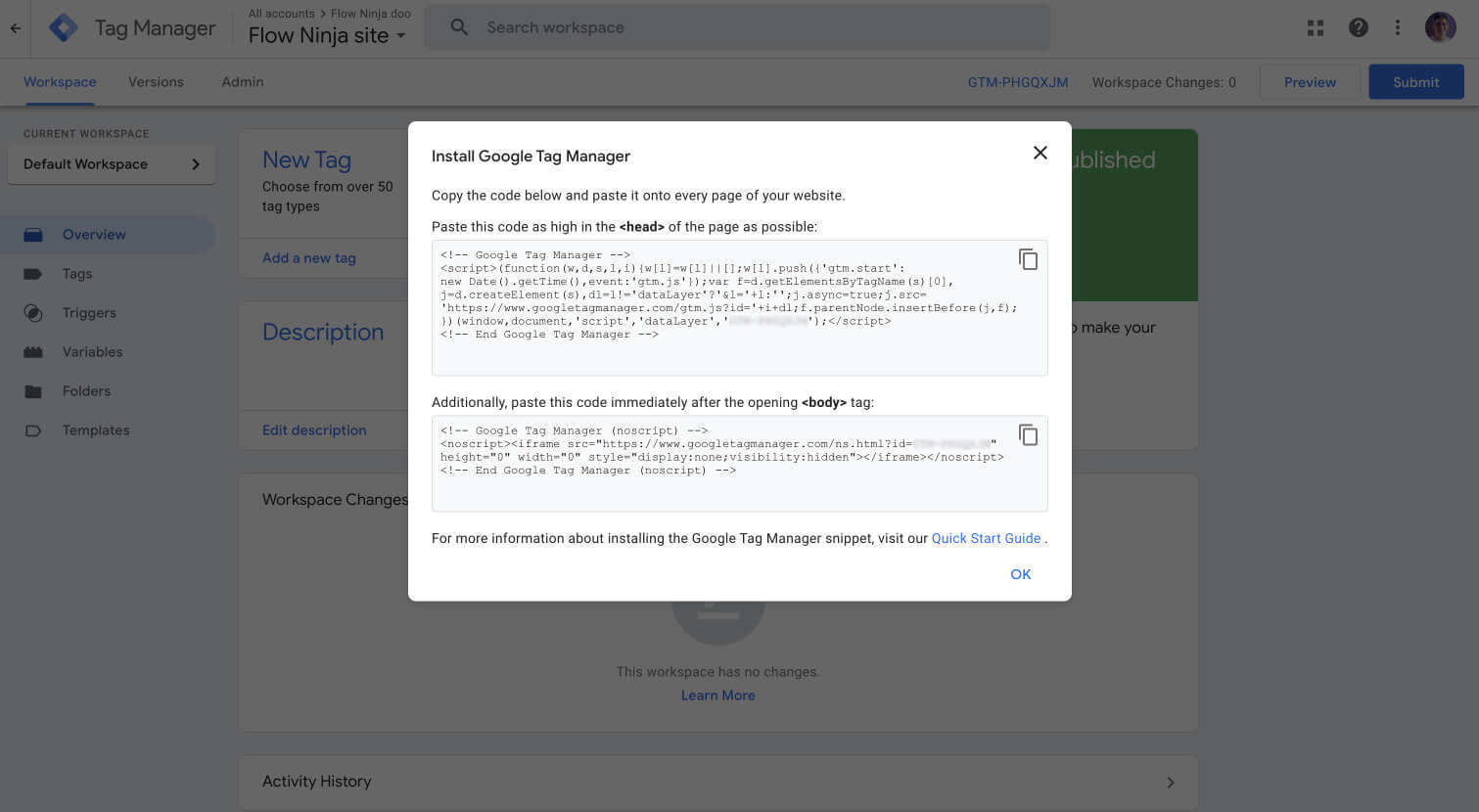The width and height of the screenshot is (1479, 812).
Task: Switch to the Workspace tab
Action: (60, 82)
